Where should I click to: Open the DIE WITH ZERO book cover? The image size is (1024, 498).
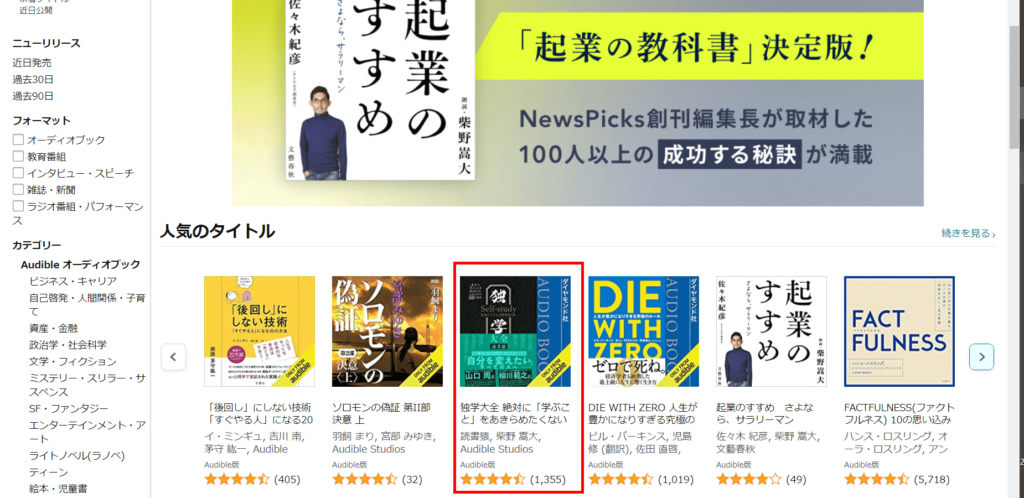pyautogui.click(x=643, y=332)
